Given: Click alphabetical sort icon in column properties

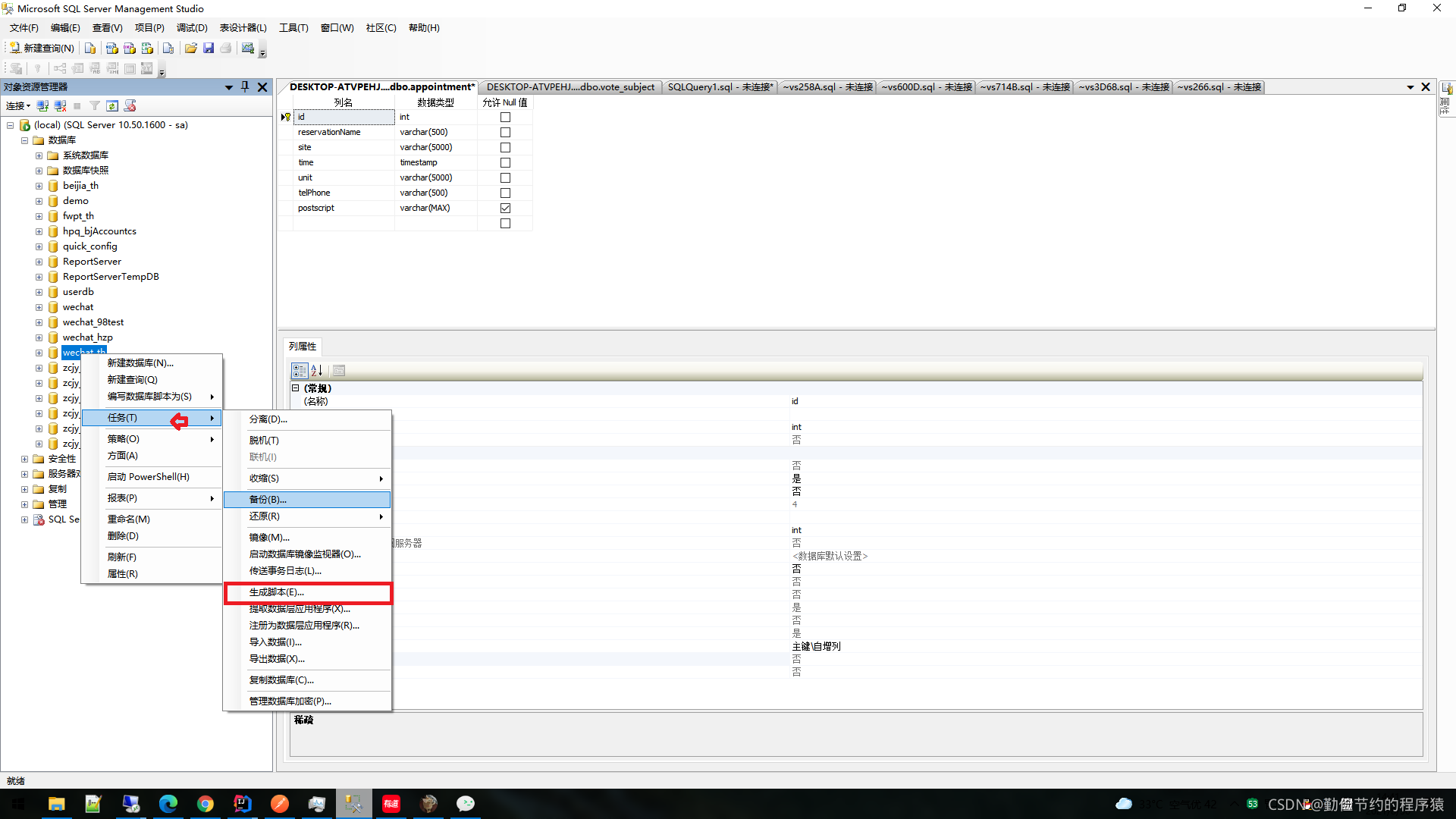Looking at the screenshot, I should 317,370.
